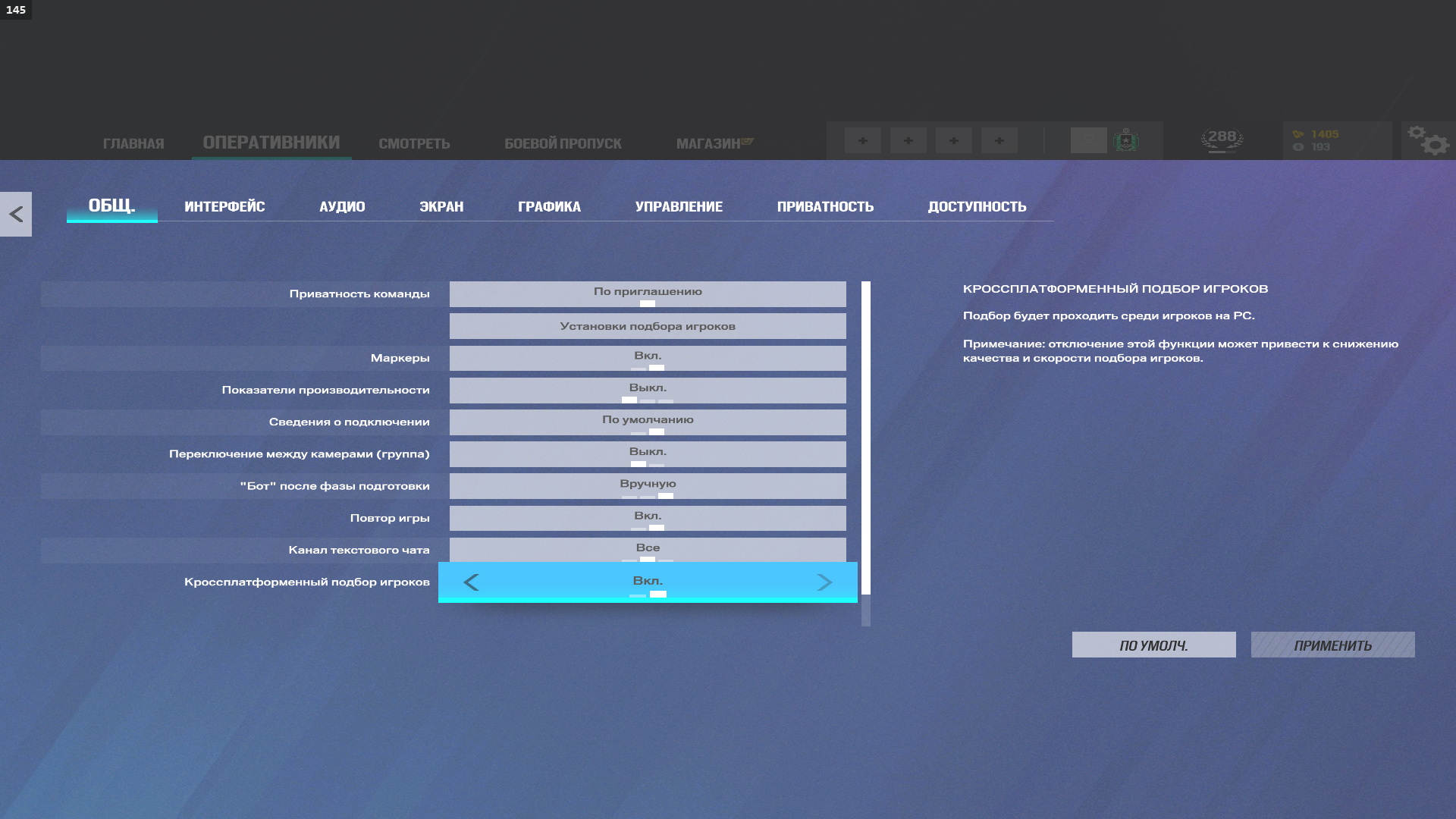Click the КРОССПЛАТФОРМЕННЫЙ ПОДБОР ИГРОКОВ description heading

pyautogui.click(x=1116, y=289)
